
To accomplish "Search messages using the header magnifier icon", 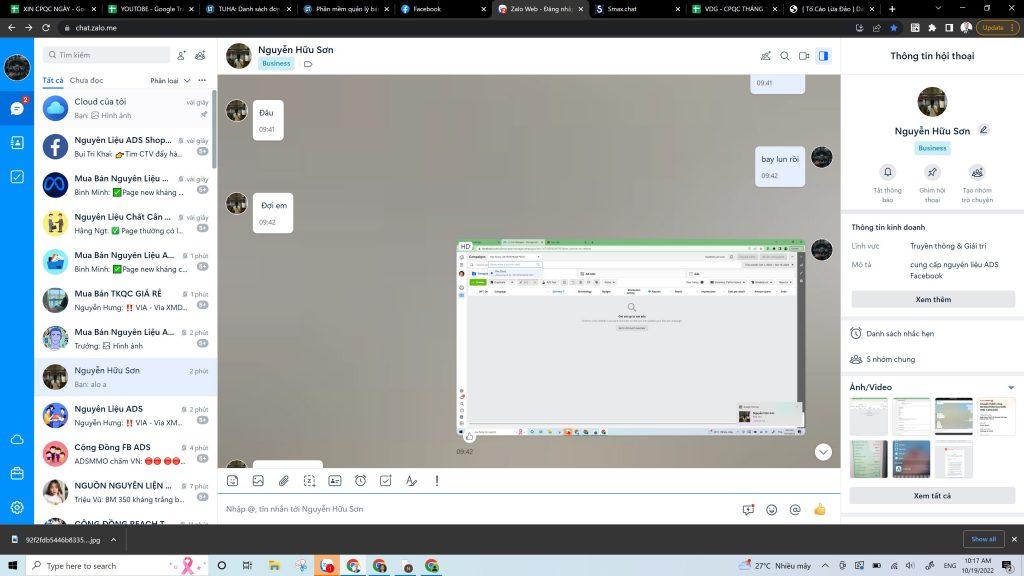I will pos(785,56).
